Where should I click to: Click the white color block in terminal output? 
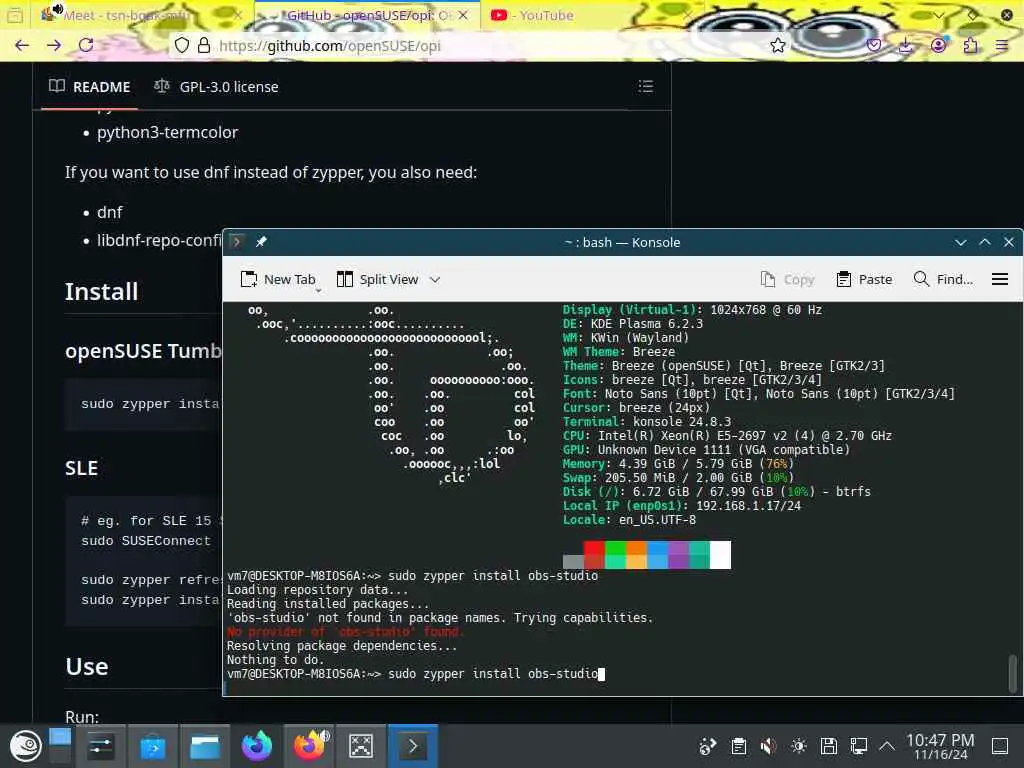(720, 554)
